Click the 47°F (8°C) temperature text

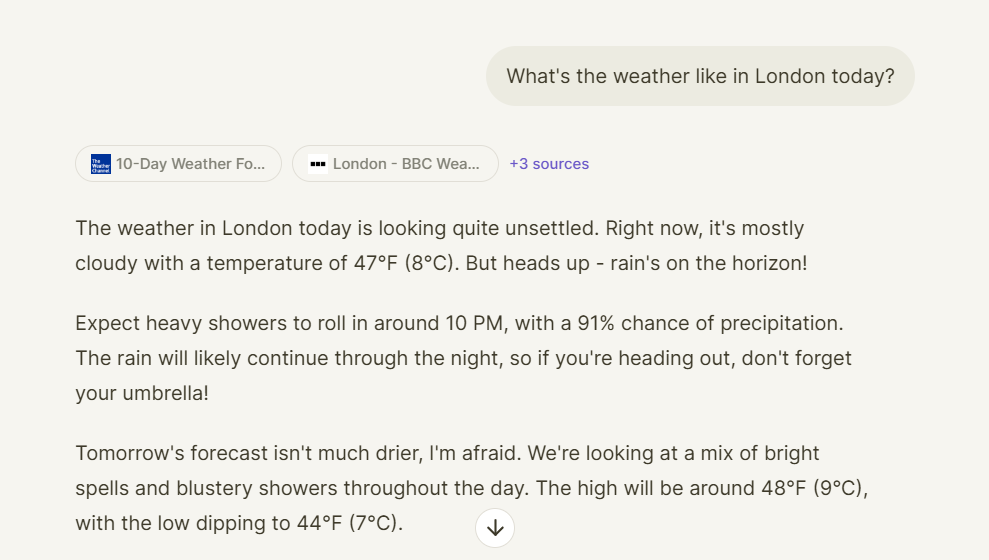tap(404, 263)
